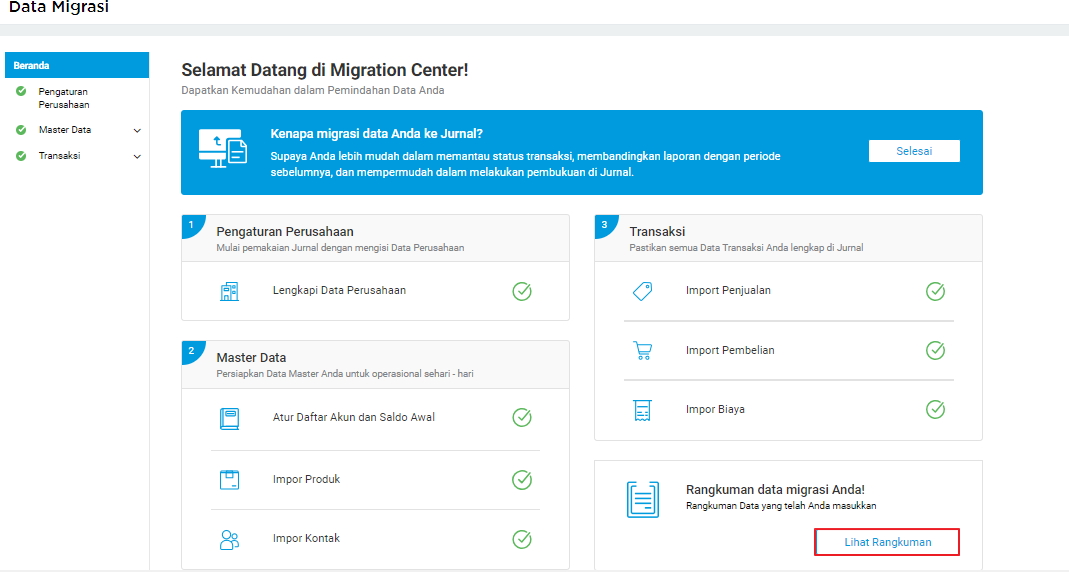Viewport: 1069px width, 572px height.
Task: Expand Transaksi chevron in sidebar
Action: click(x=137, y=156)
